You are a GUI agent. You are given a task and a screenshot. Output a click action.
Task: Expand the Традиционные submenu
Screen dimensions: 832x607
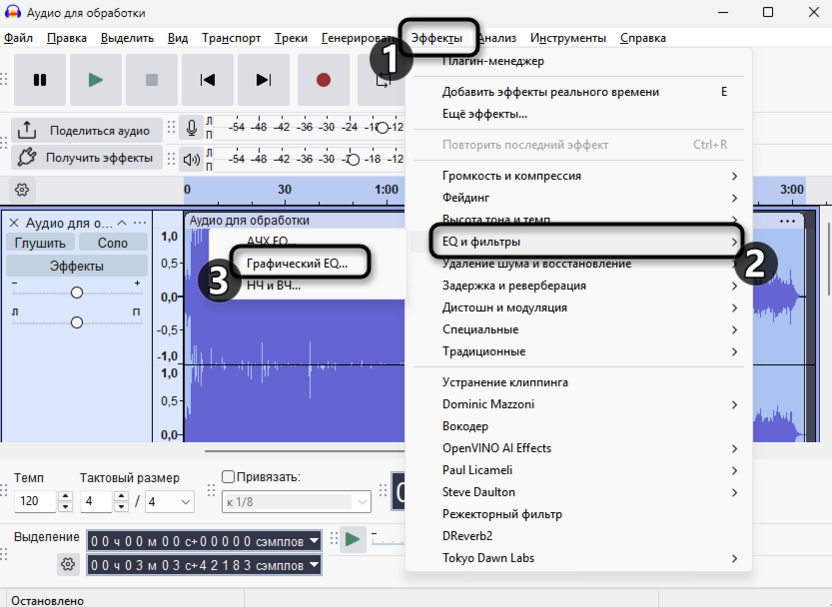click(578, 351)
